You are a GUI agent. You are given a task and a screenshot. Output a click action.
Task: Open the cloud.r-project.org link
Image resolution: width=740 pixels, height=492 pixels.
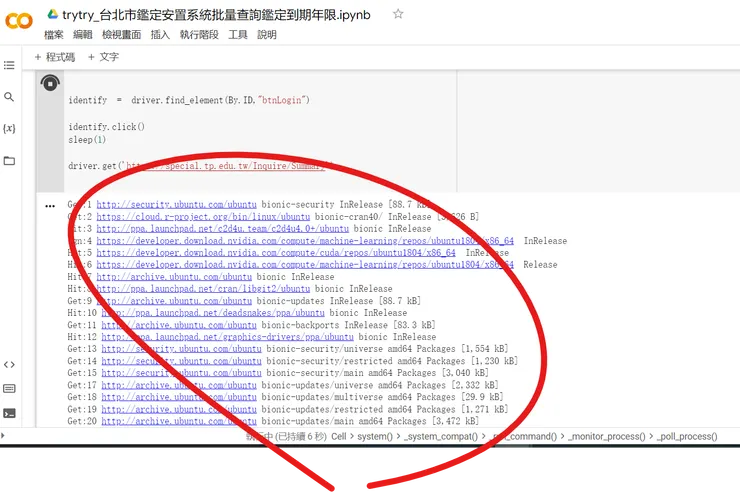(x=203, y=217)
